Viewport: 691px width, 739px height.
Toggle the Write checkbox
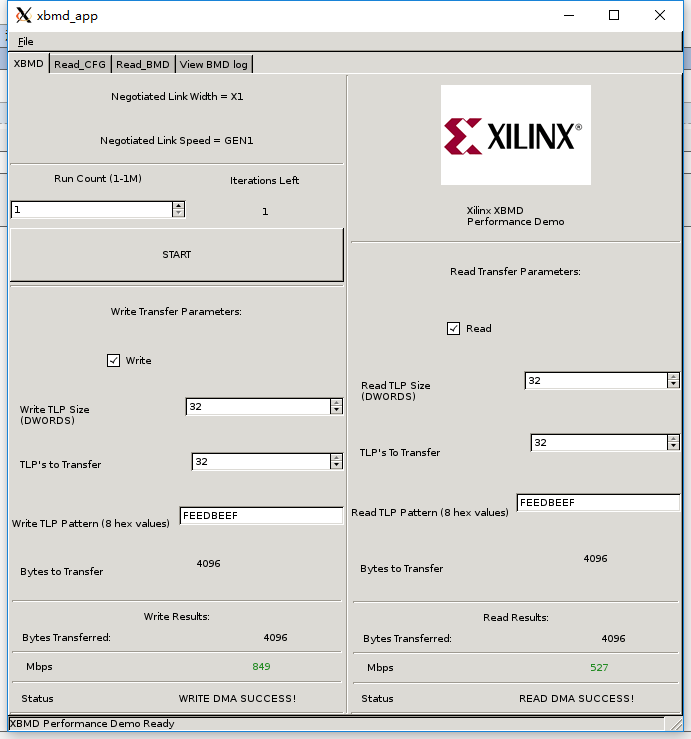coord(113,361)
